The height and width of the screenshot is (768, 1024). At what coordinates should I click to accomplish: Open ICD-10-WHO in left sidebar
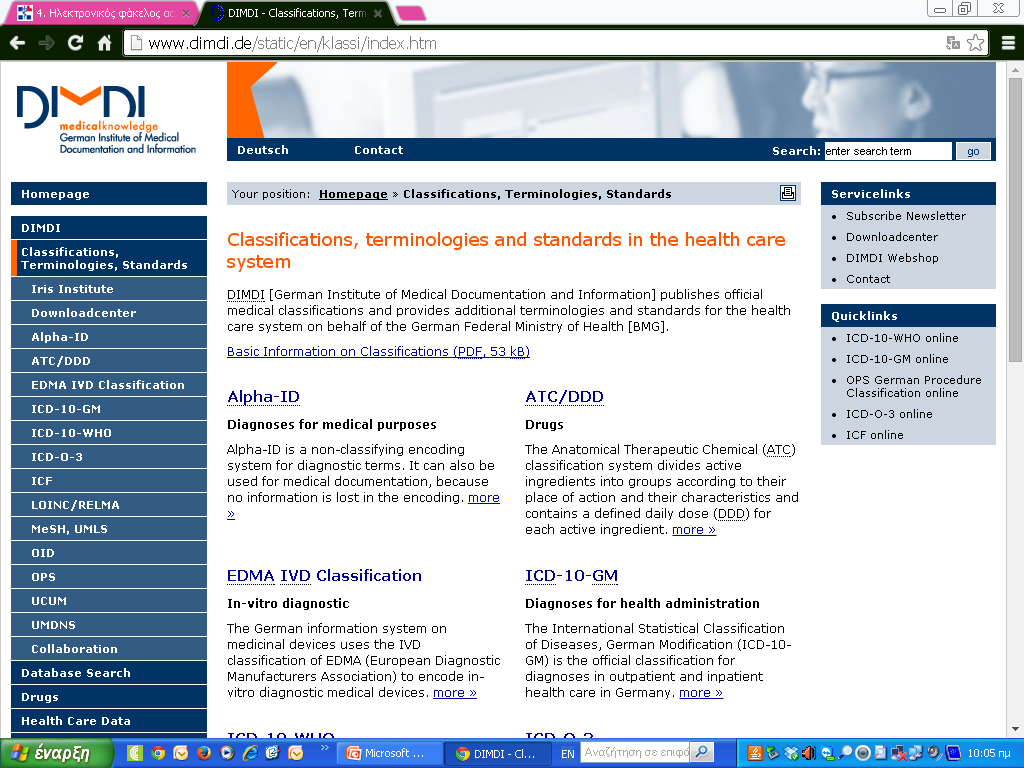[109, 433]
